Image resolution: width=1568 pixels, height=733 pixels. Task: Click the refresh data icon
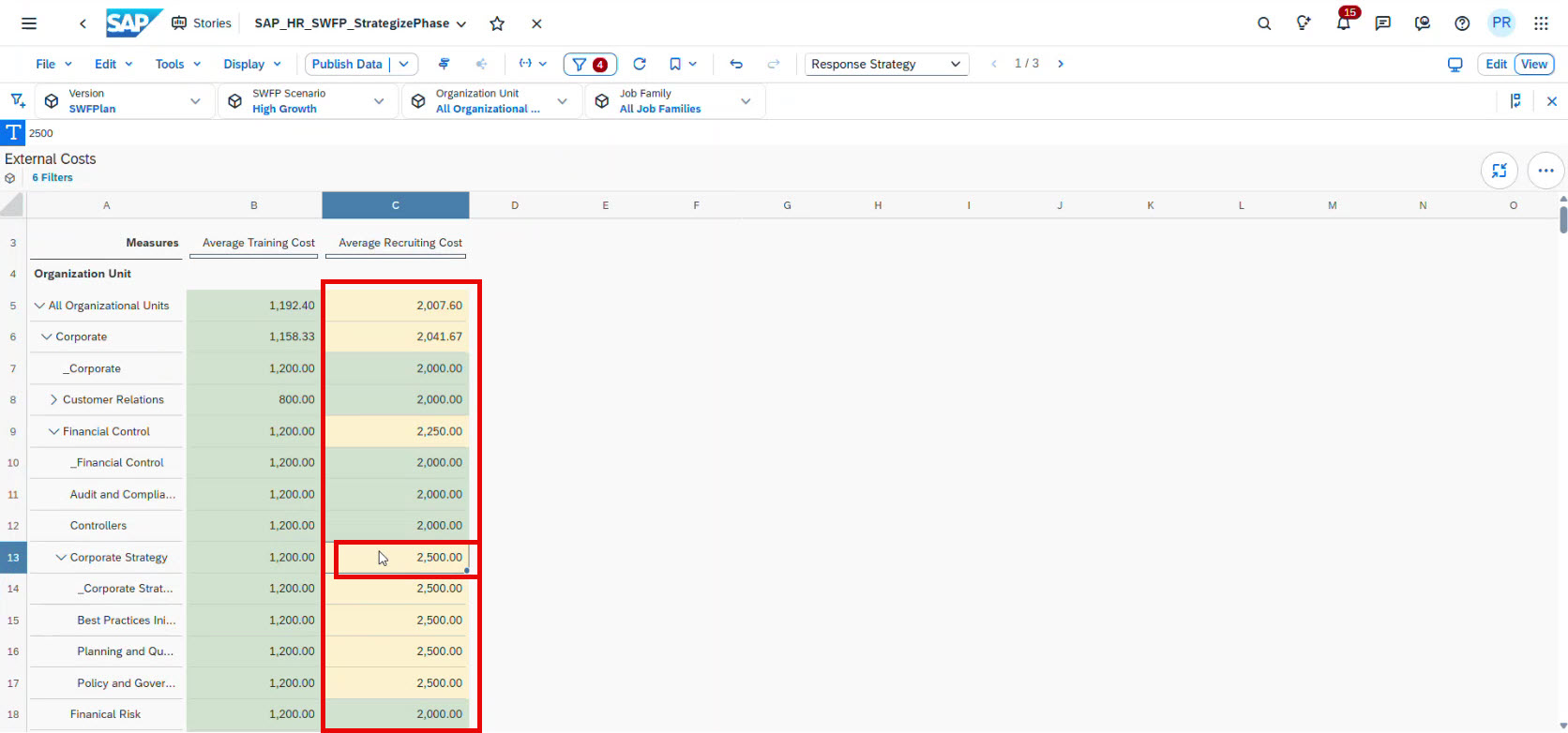(640, 64)
